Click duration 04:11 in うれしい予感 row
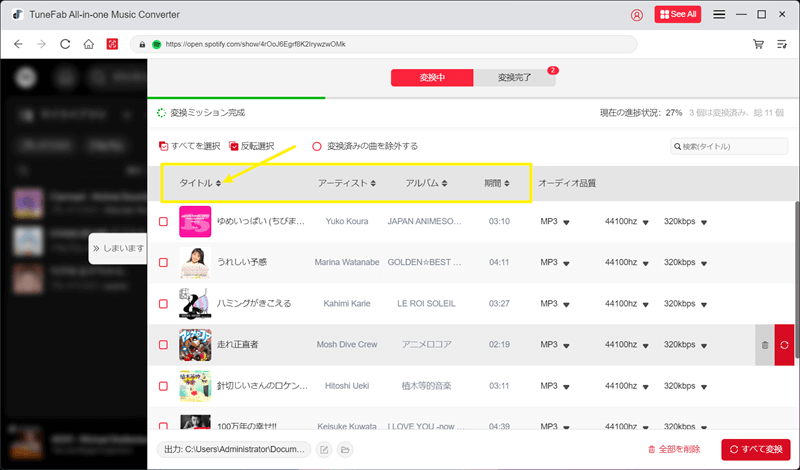Image resolution: width=800 pixels, height=470 pixels. point(499,262)
